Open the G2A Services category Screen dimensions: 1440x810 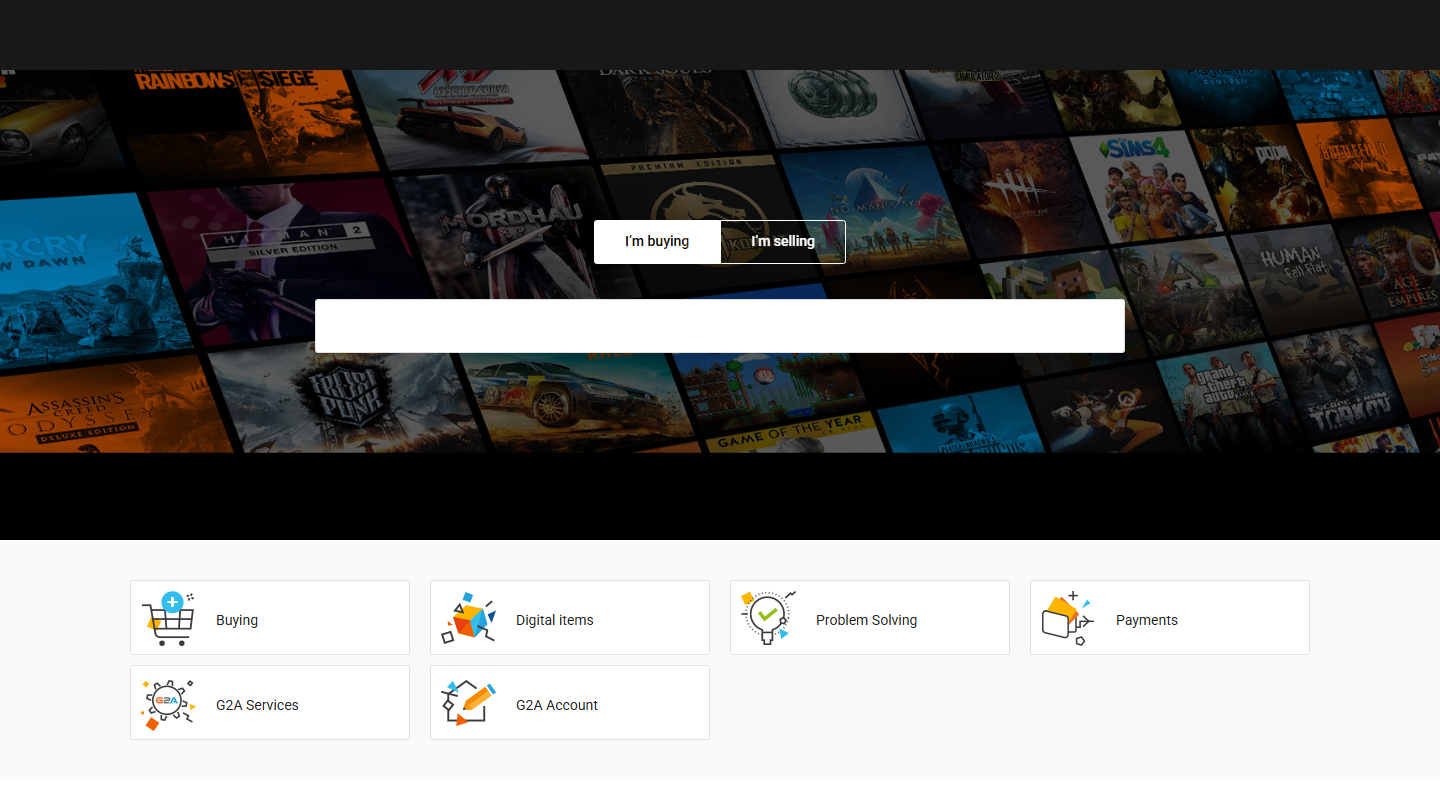pos(270,703)
